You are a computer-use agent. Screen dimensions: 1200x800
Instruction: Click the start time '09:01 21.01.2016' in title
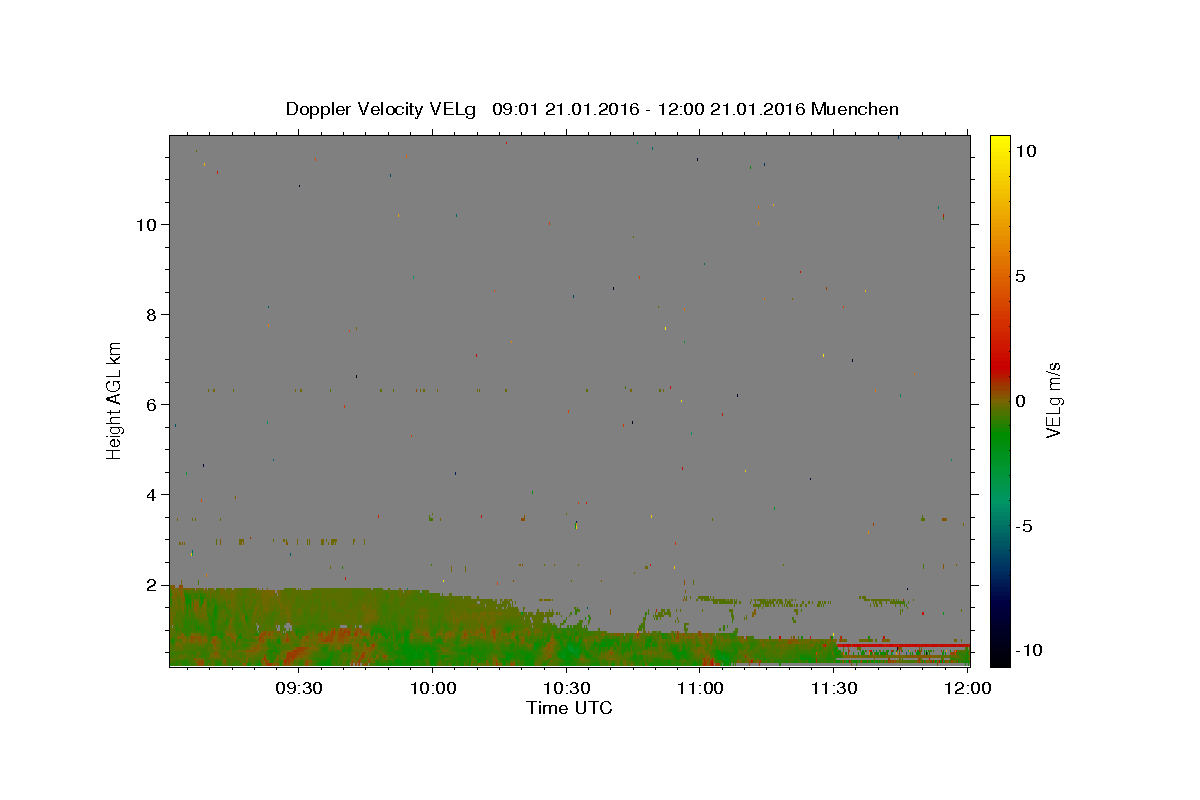point(567,109)
